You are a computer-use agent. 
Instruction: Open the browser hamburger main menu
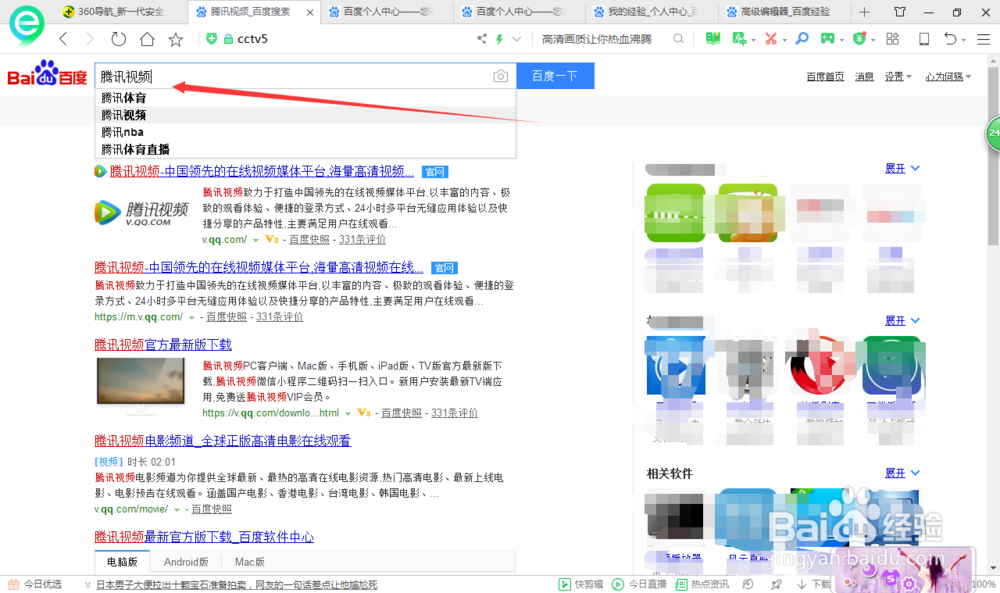[x=983, y=39]
